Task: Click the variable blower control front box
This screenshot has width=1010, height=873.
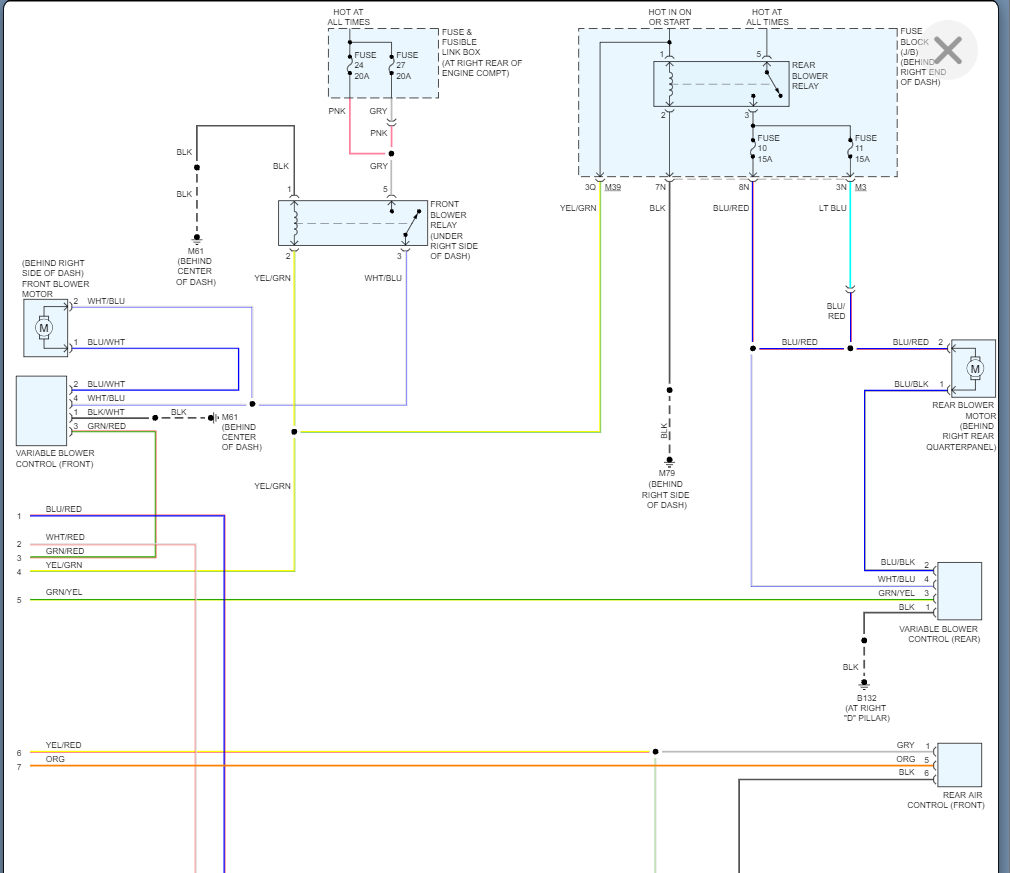Action: click(41, 411)
